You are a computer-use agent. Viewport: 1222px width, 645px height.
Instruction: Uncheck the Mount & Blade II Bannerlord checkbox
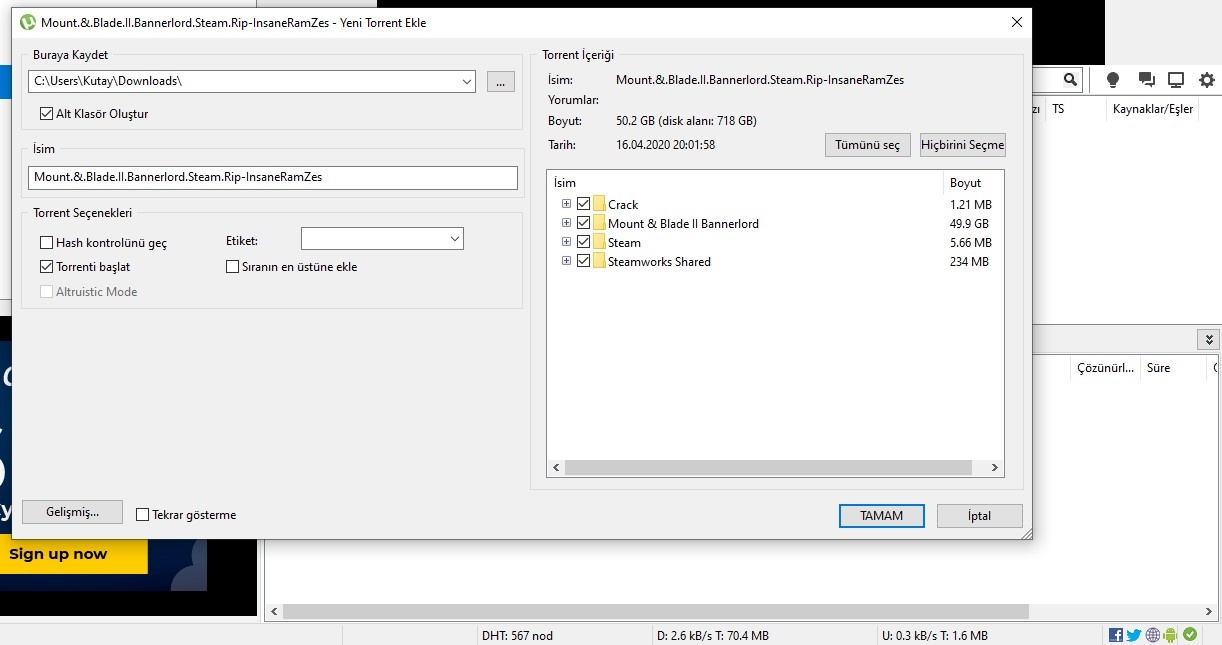583,223
